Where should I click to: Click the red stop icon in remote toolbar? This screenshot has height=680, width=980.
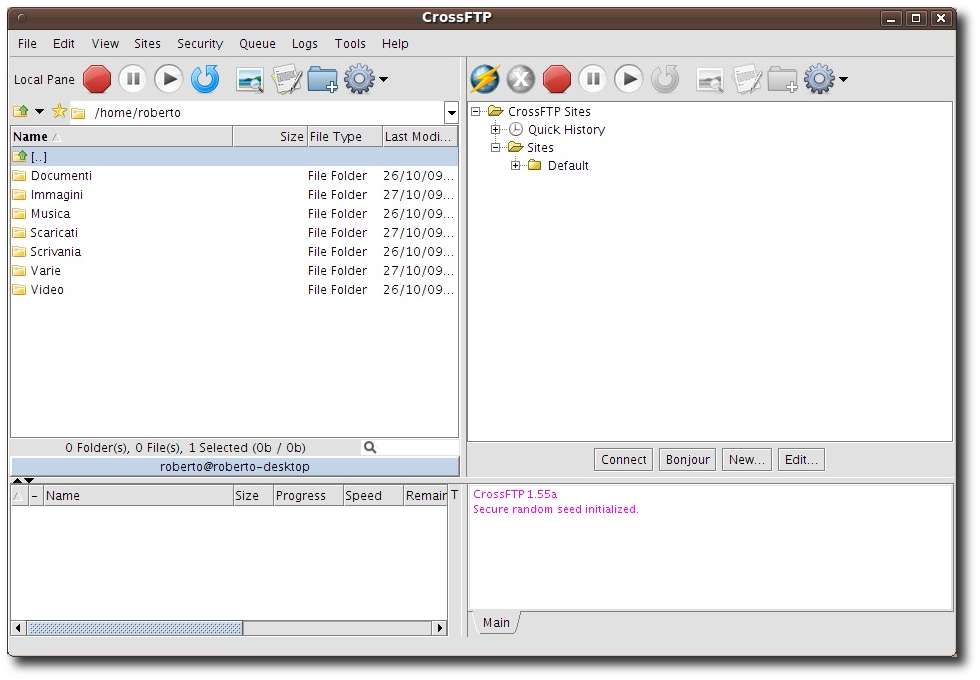557,79
